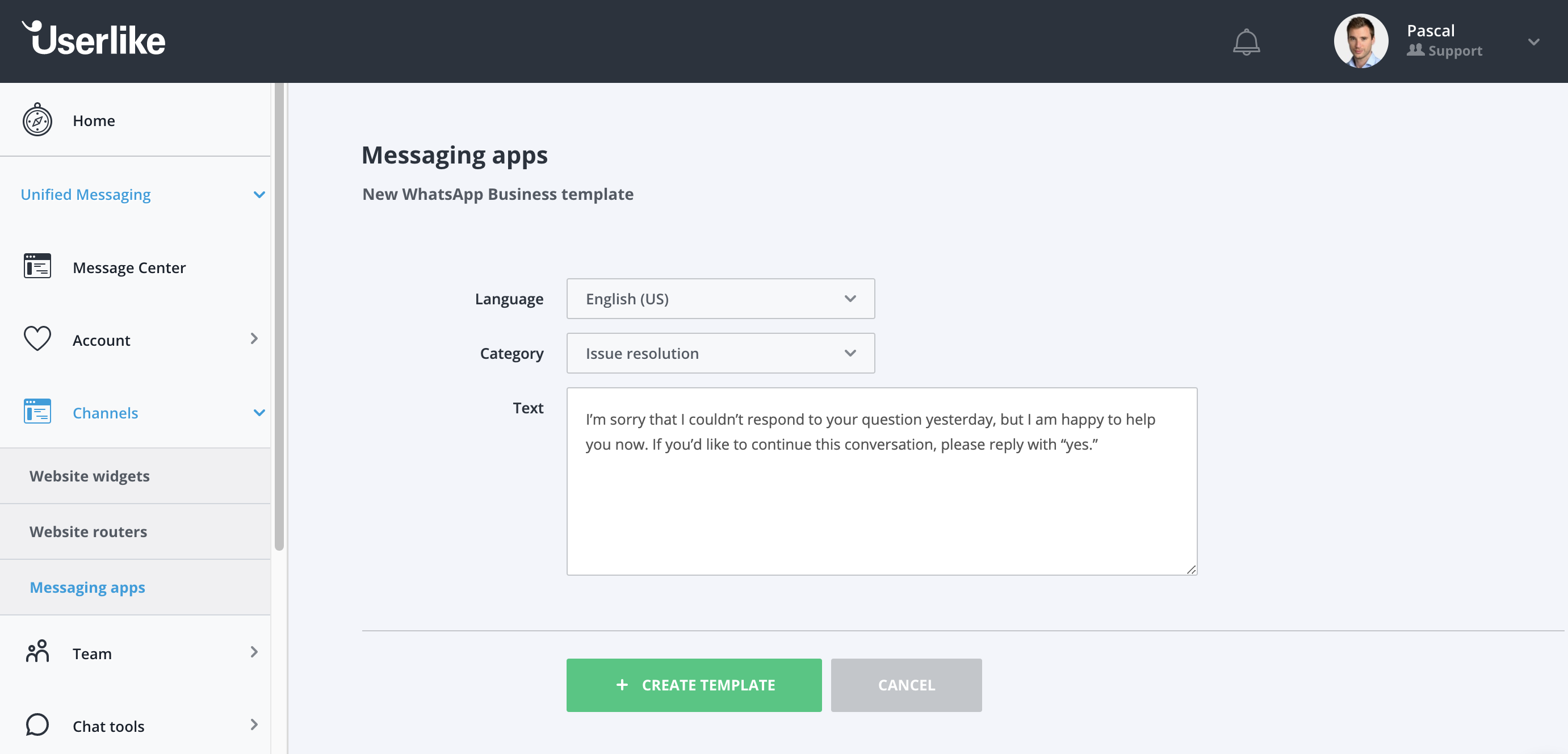
Task: Click the Message Center icon
Action: (37, 266)
